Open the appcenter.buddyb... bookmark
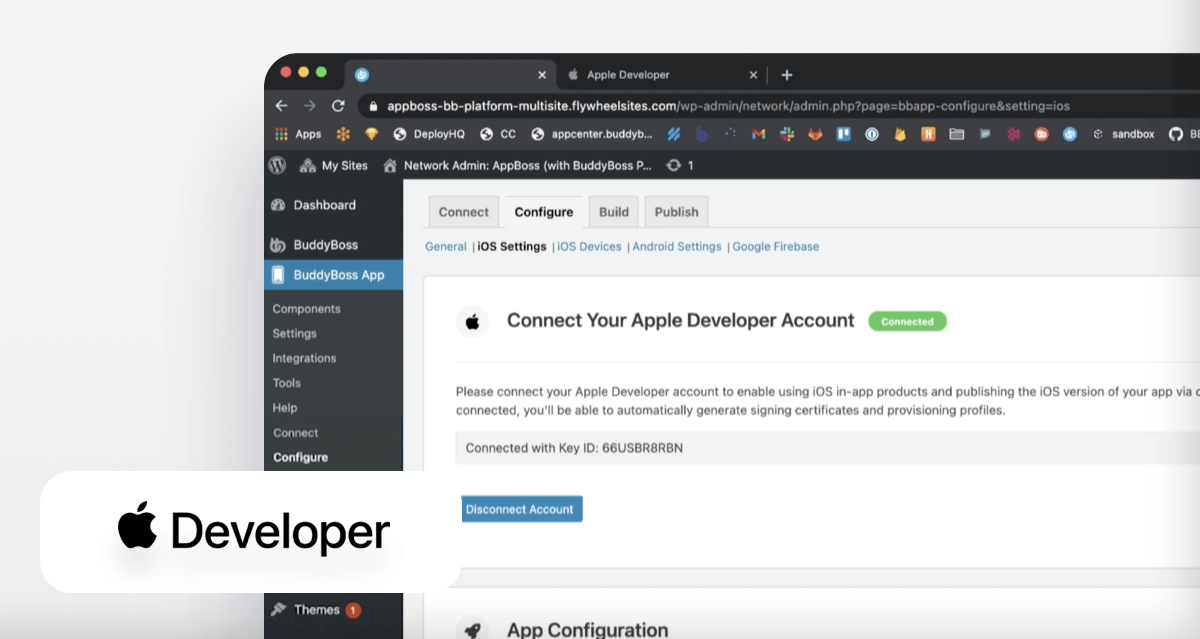The width and height of the screenshot is (1200, 639). (x=591, y=134)
